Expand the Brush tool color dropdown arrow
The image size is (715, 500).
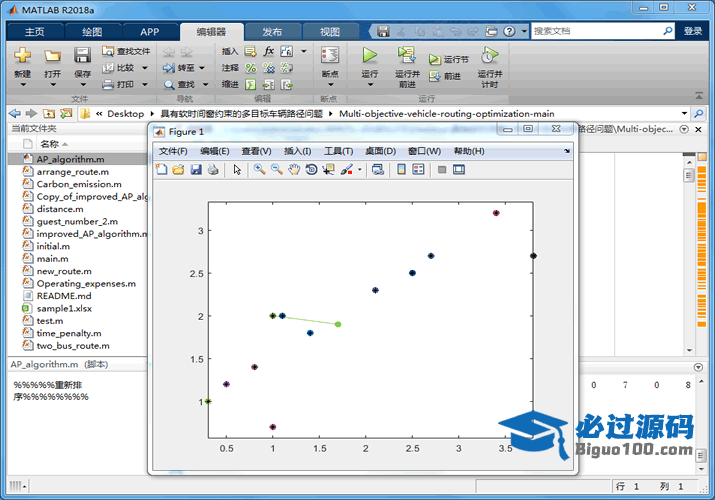click(x=360, y=170)
